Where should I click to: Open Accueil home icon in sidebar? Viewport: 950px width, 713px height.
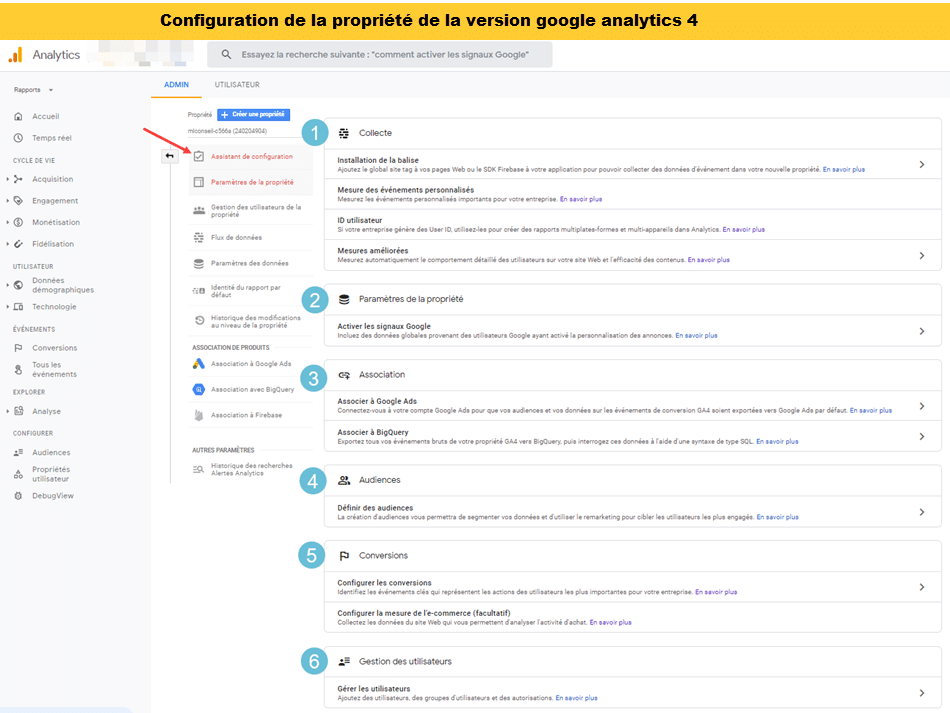[x=18, y=116]
